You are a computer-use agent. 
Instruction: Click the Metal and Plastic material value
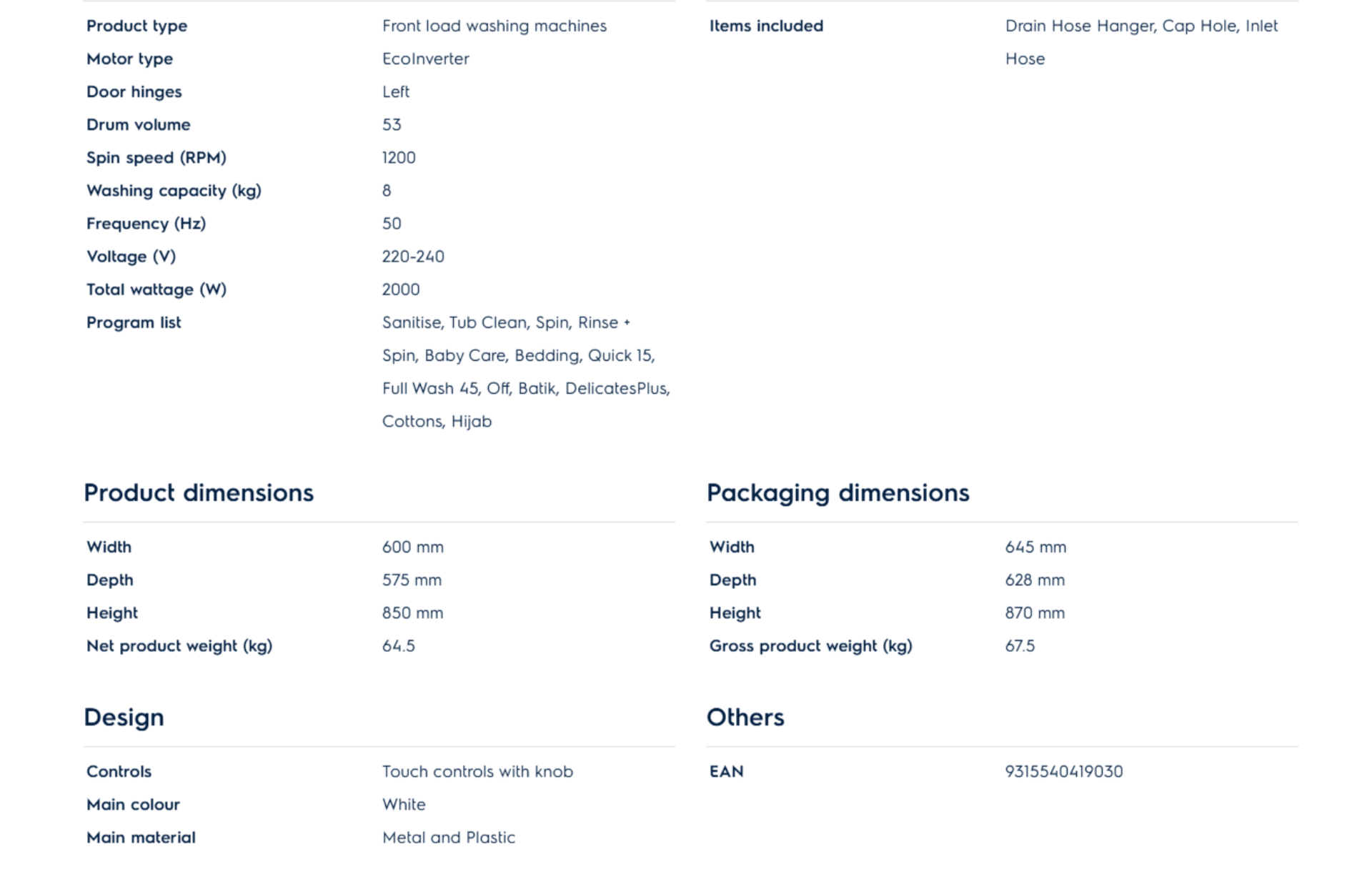tap(448, 838)
